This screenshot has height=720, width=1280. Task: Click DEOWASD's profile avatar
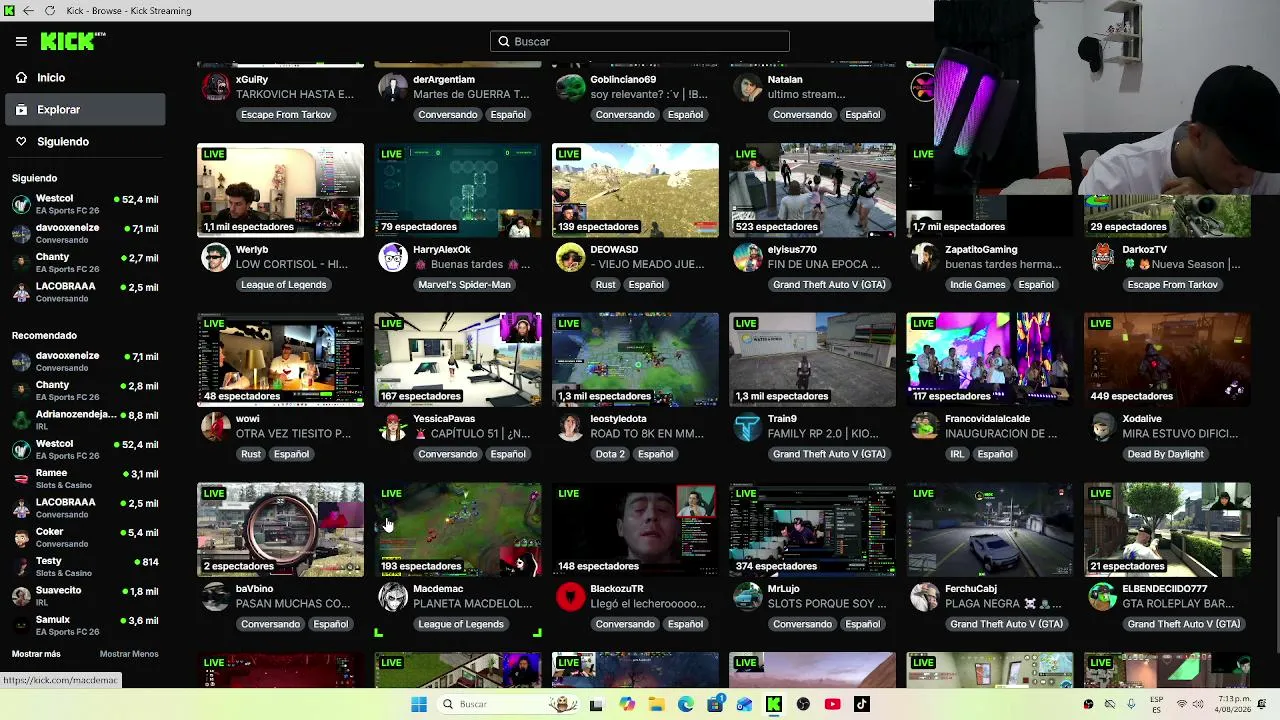coord(570,258)
